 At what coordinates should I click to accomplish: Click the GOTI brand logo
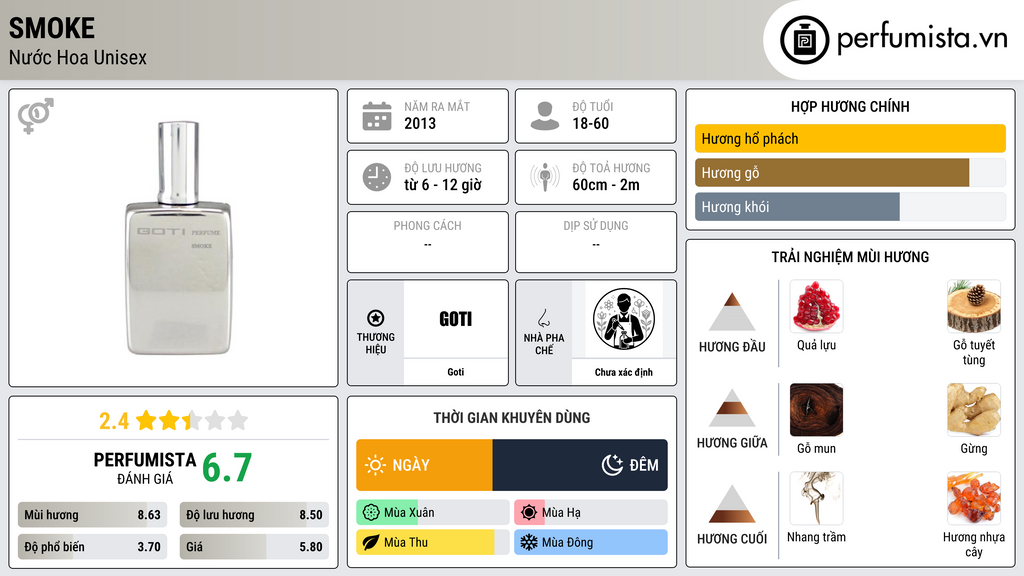(x=455, y=319)
